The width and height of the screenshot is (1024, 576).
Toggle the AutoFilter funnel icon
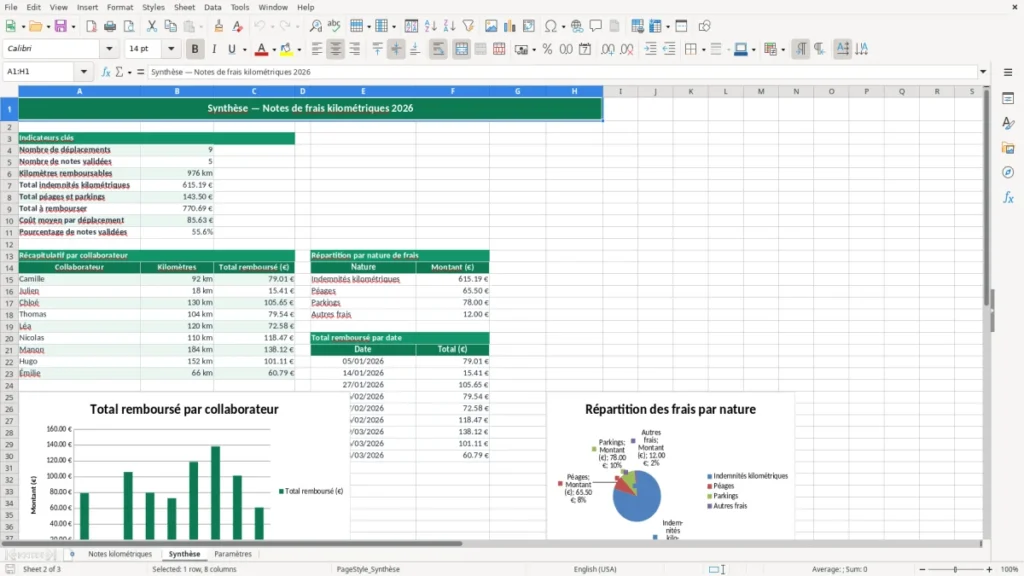click(x=468, y=26)
